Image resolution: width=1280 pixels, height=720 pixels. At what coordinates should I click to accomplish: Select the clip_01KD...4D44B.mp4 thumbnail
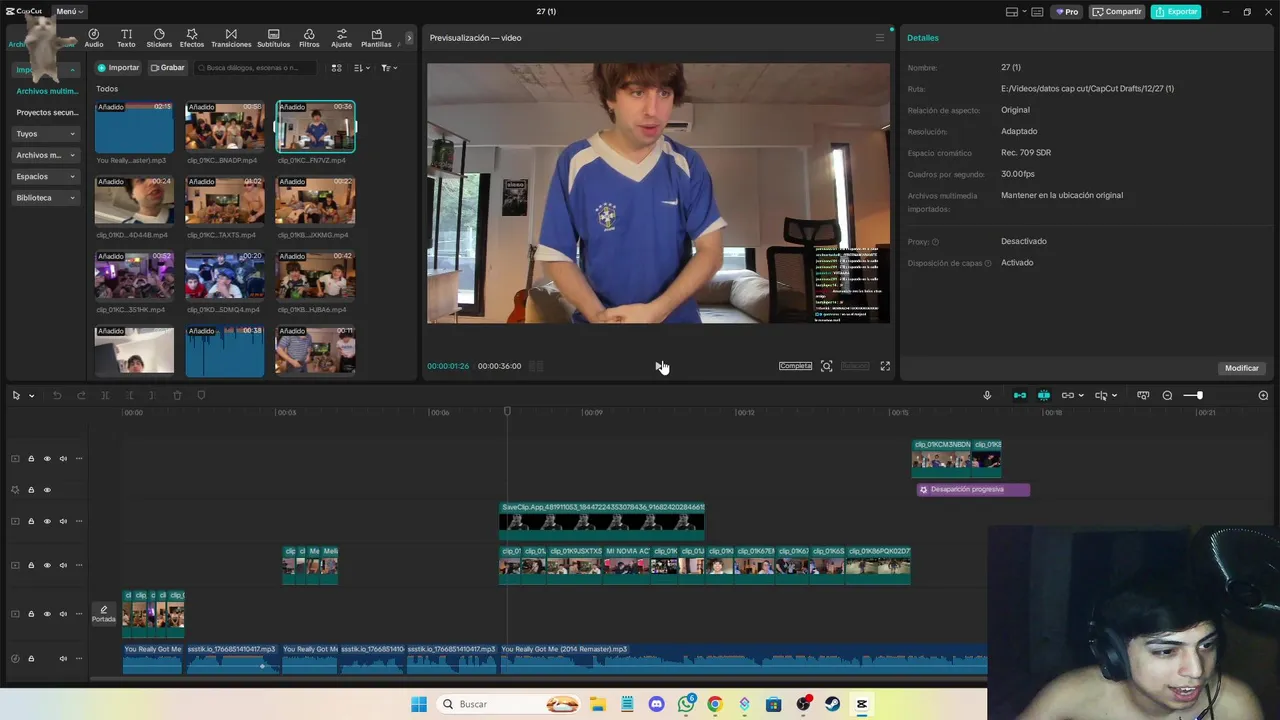pyautogui.click(x=134, y=201)
